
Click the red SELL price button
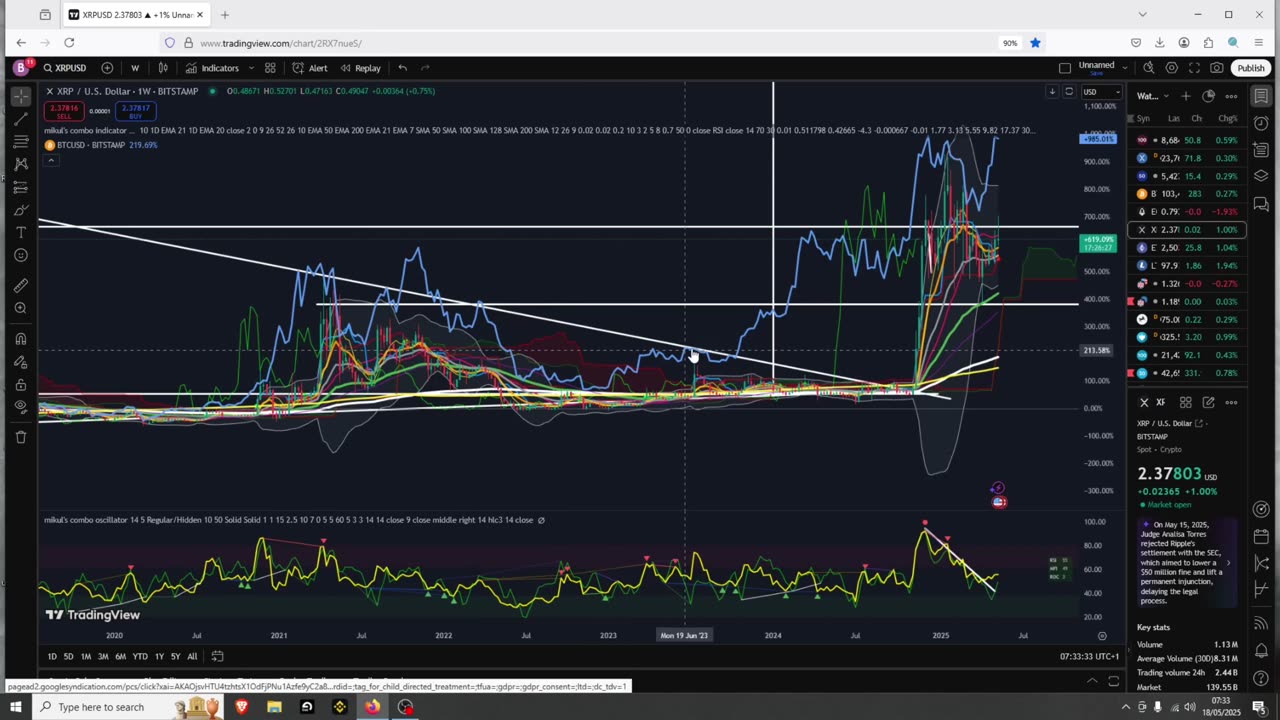click(62, 111)
